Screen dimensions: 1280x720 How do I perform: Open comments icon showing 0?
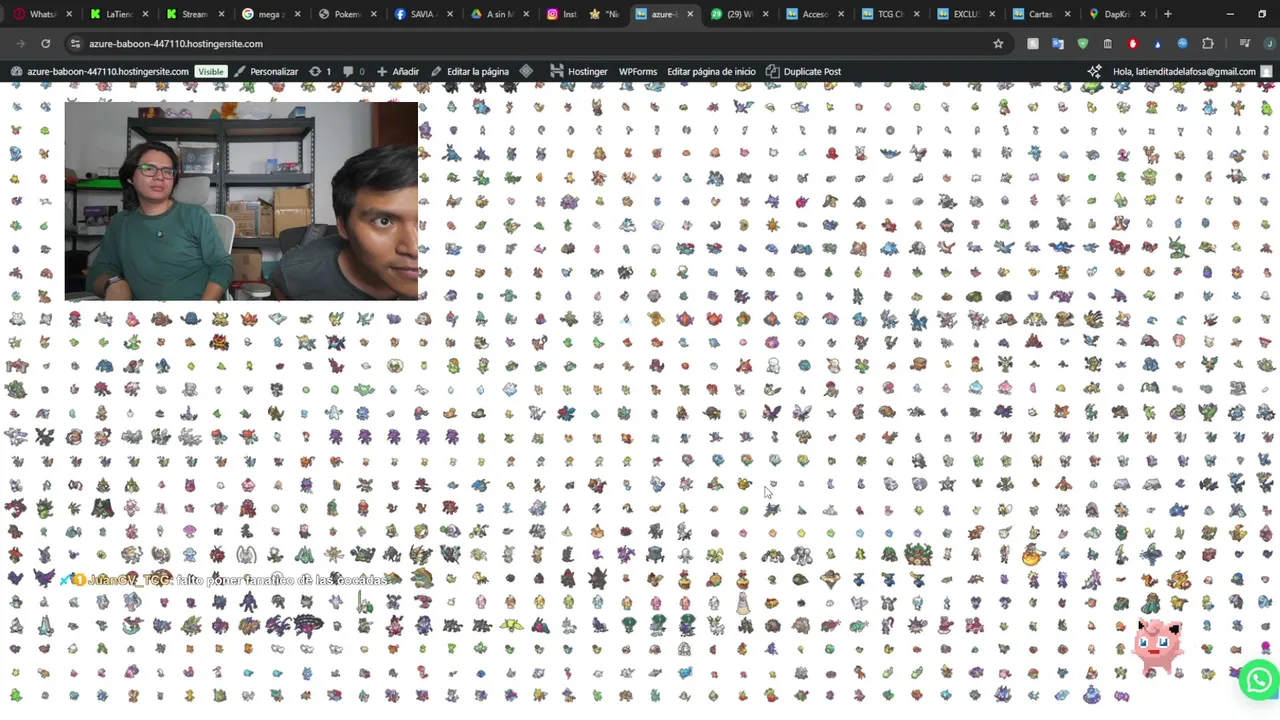(x=353, y=72)
